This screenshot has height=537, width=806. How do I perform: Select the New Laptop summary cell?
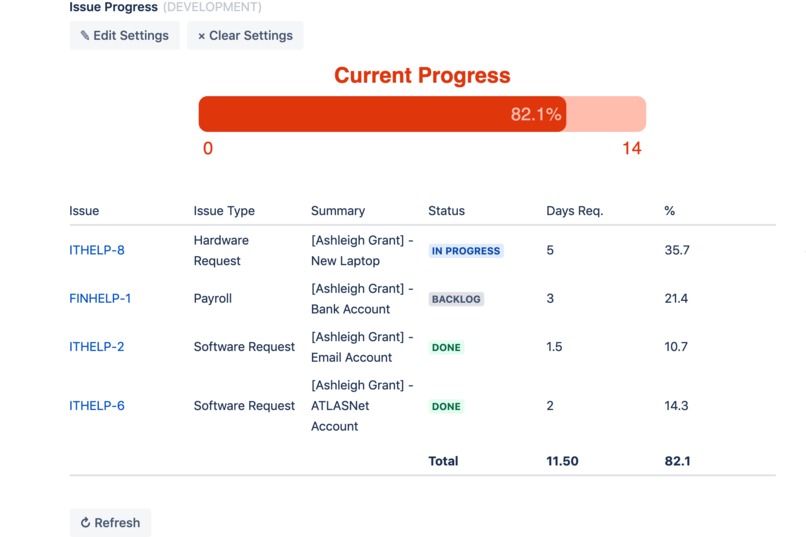tap(362, 250)
